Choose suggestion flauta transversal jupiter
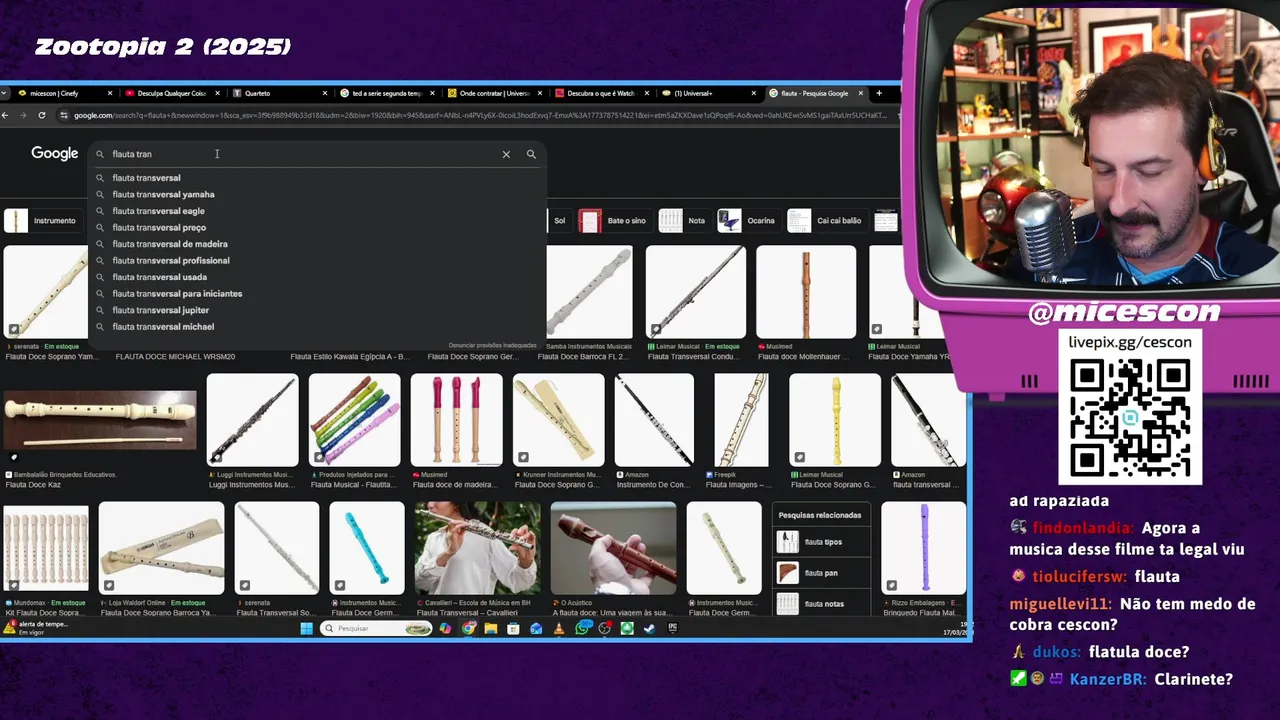 click(x=318, y=310)
